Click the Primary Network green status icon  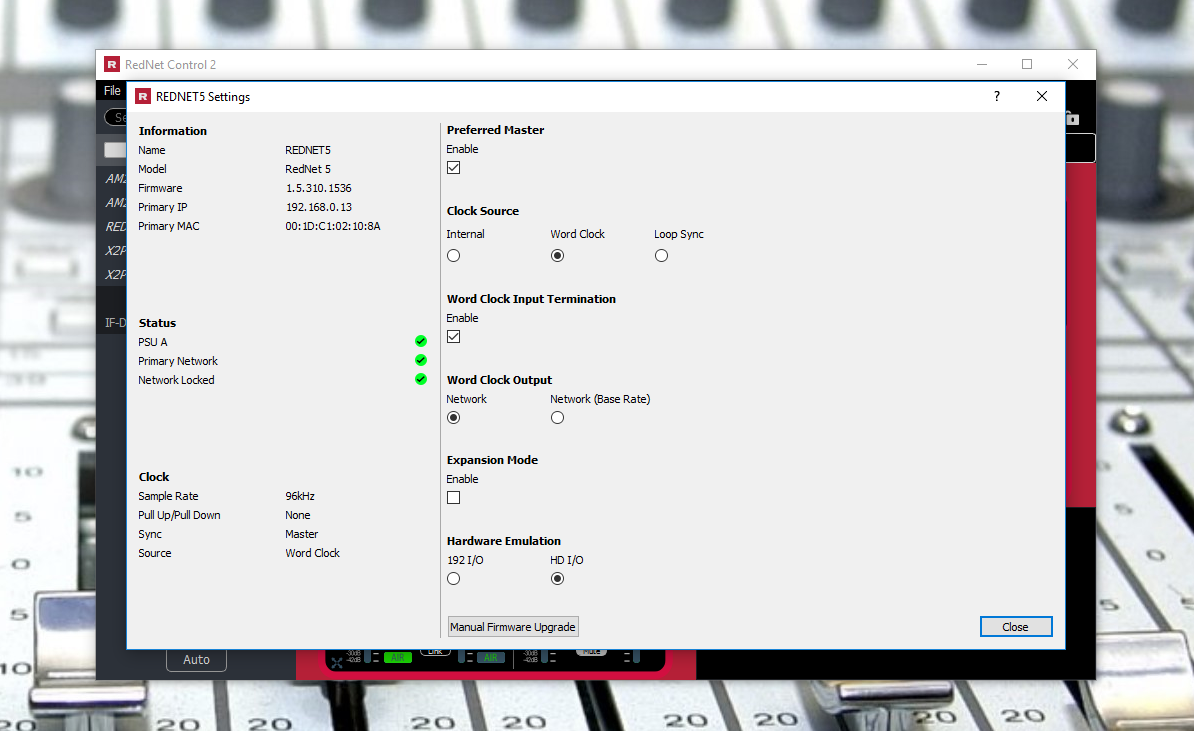(x=420, y=360)
